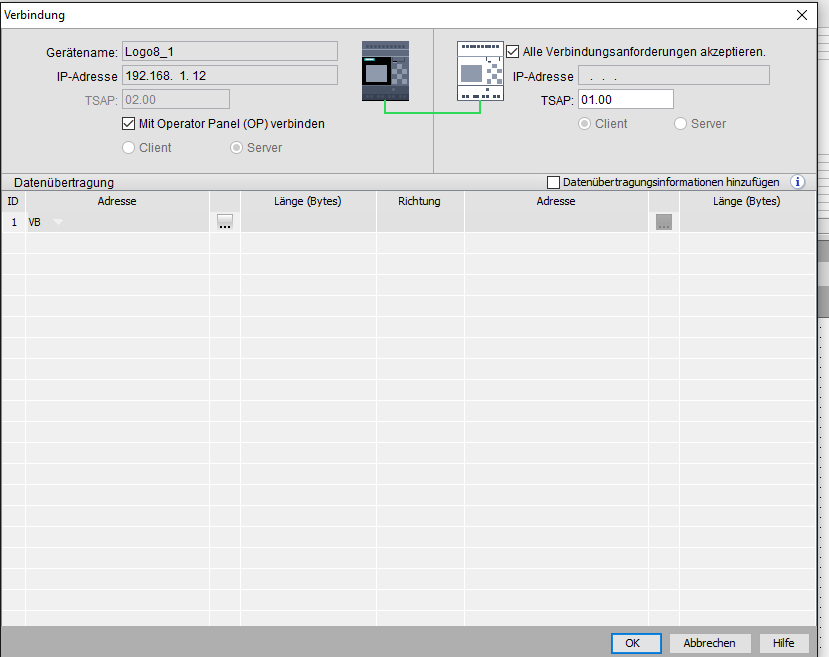Enable 'Datenübertragungsinformationen hinzufügen' checkbox
Viewport: 829px width, 657px height.
pos(554,182)
